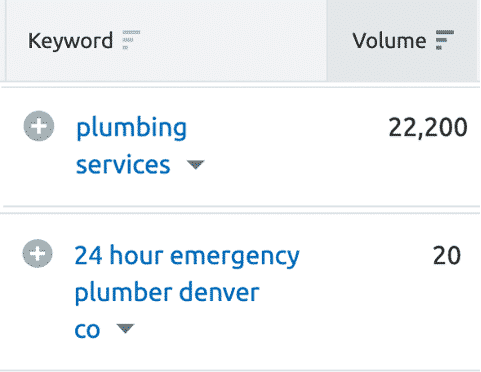The height and width of the screenshot is (372, 481).
Task: Open 24 hour emergency plumber keyword link
Action: pyautogui.click(x=187, y=292)
